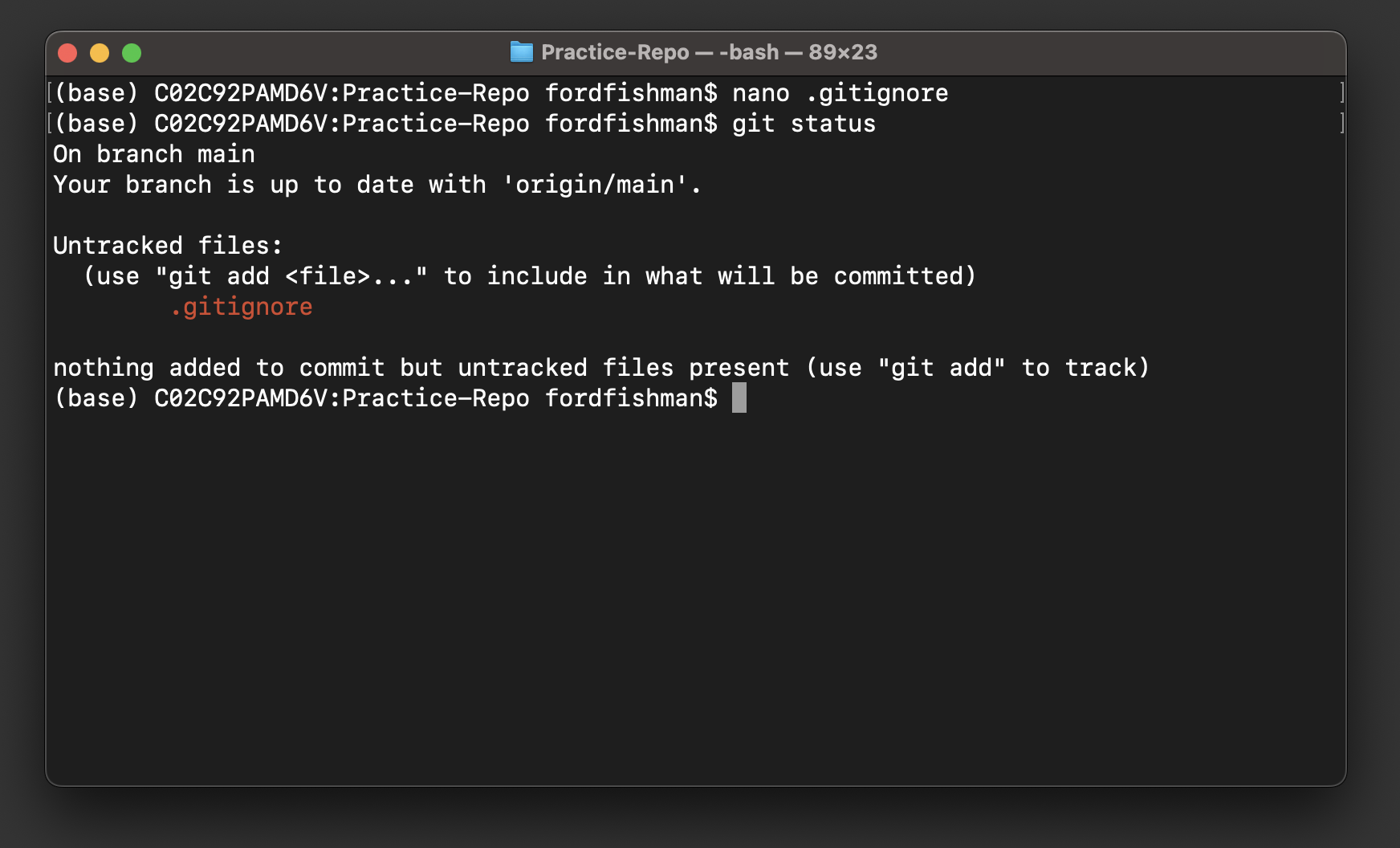Click the green full-screen button
Viewport: 1400px width, 848px height.
(132, 52)
